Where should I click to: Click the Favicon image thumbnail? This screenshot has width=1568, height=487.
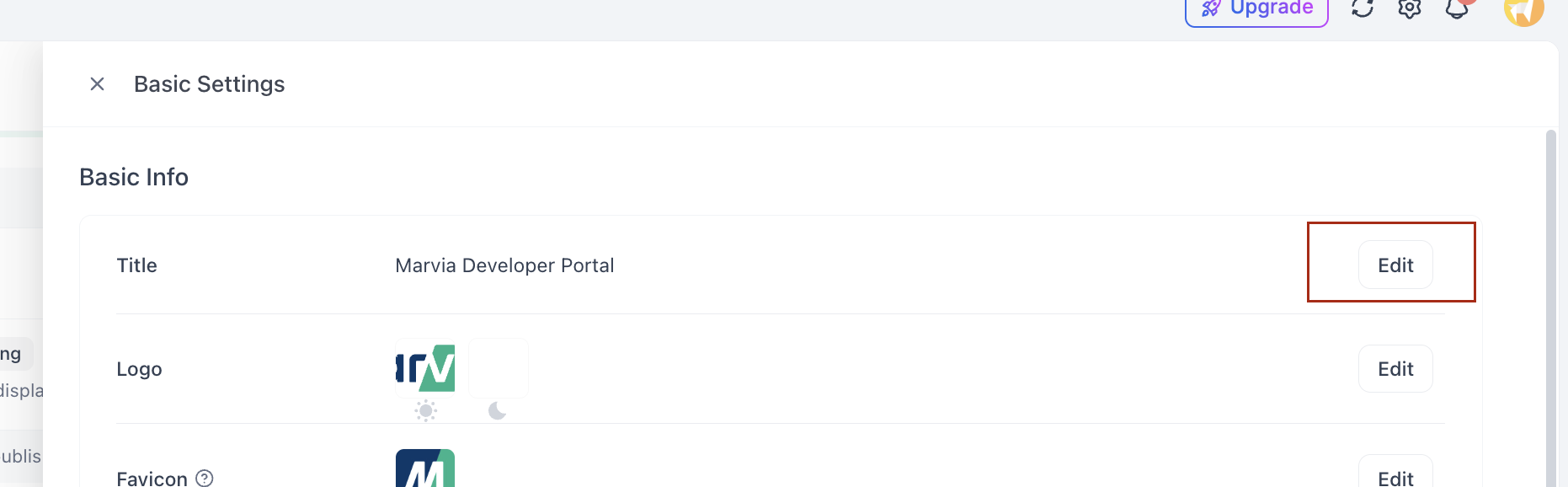[425, 468]
